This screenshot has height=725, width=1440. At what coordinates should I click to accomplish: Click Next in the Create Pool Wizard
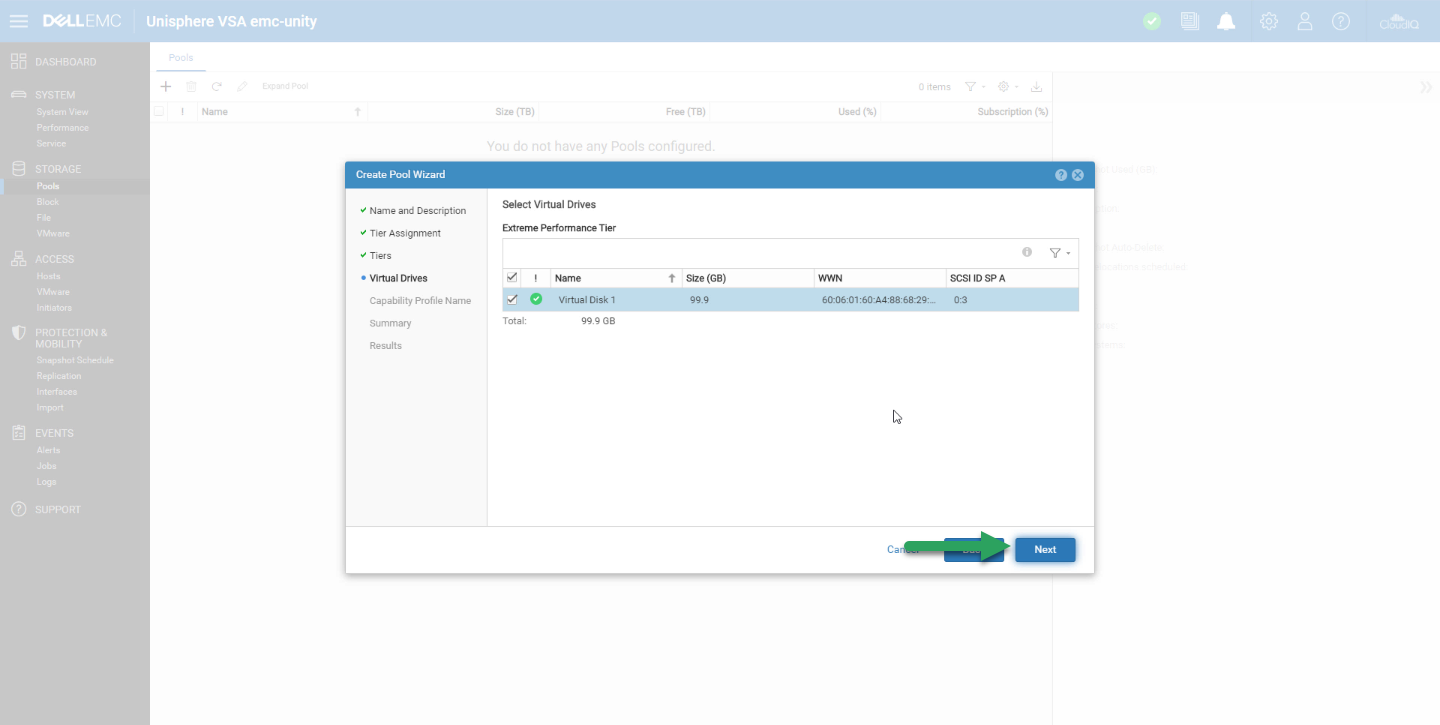[1045, 550]
